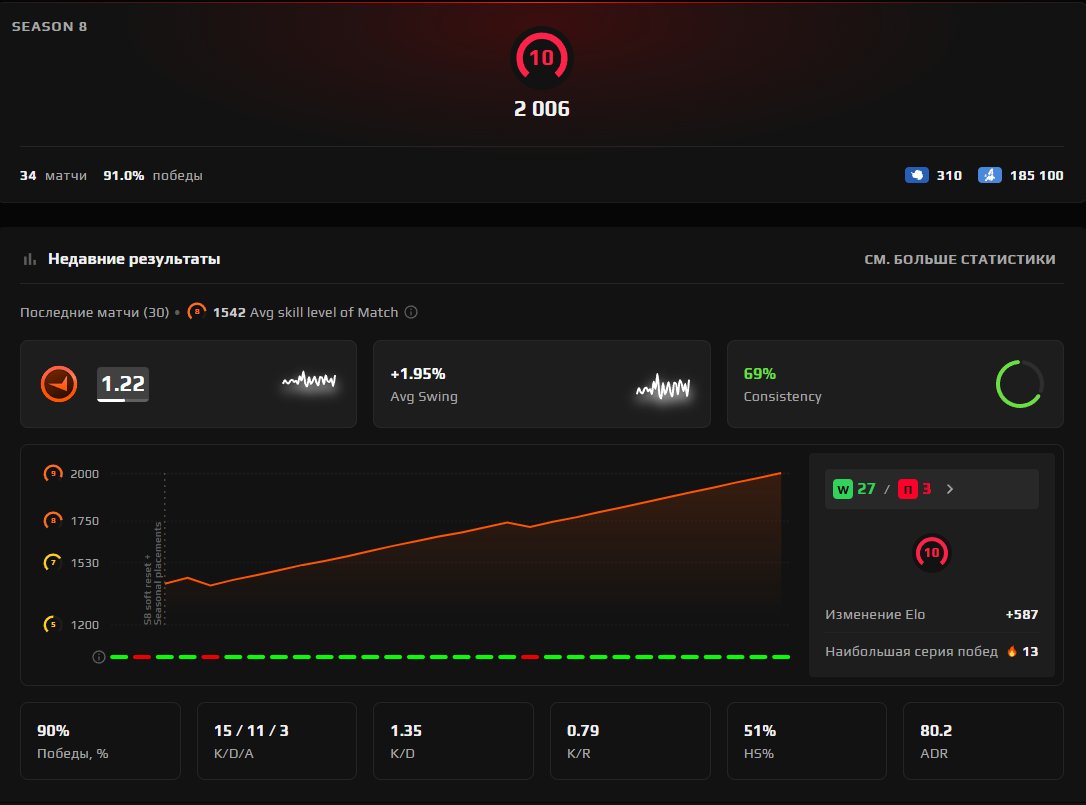Click the level 10 badge in the Elo panel
1086x805 pixels.
pos(932,553)
